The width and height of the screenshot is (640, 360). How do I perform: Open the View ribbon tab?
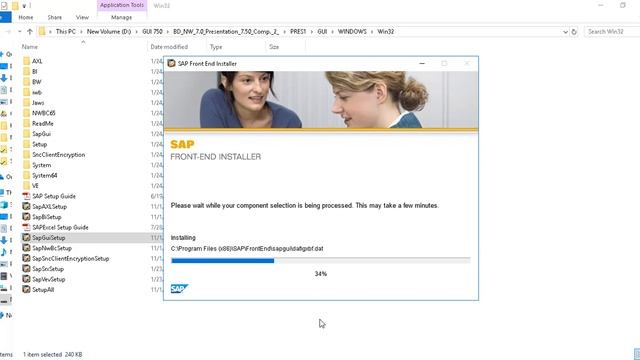pos(82,18)
